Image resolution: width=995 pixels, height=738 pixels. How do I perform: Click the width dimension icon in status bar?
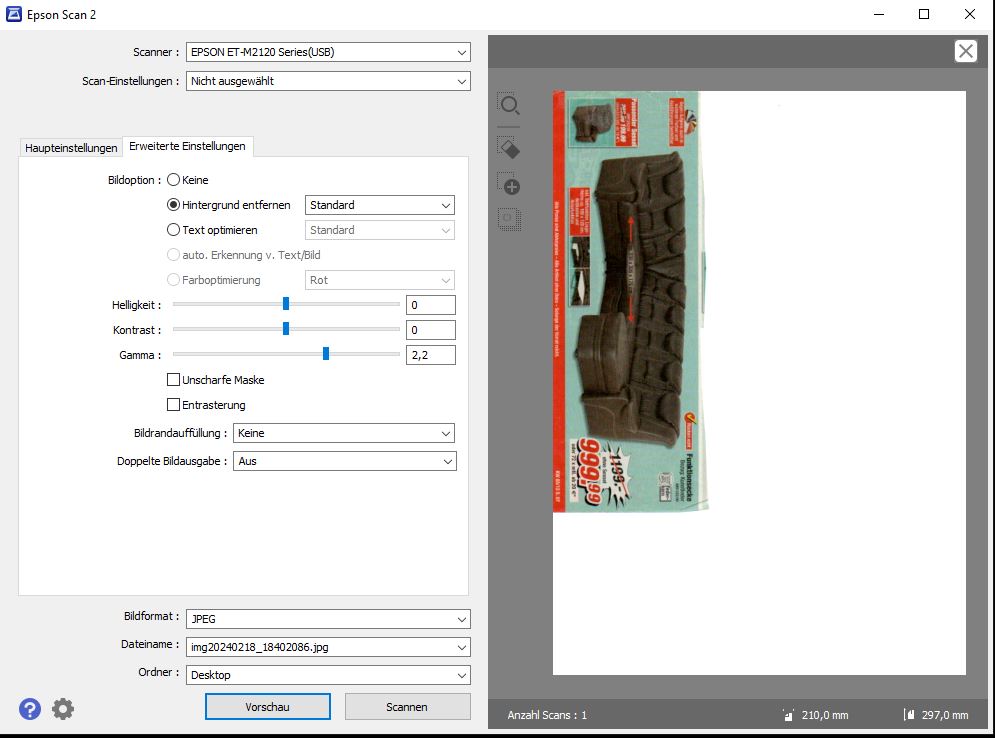point(788,715)
